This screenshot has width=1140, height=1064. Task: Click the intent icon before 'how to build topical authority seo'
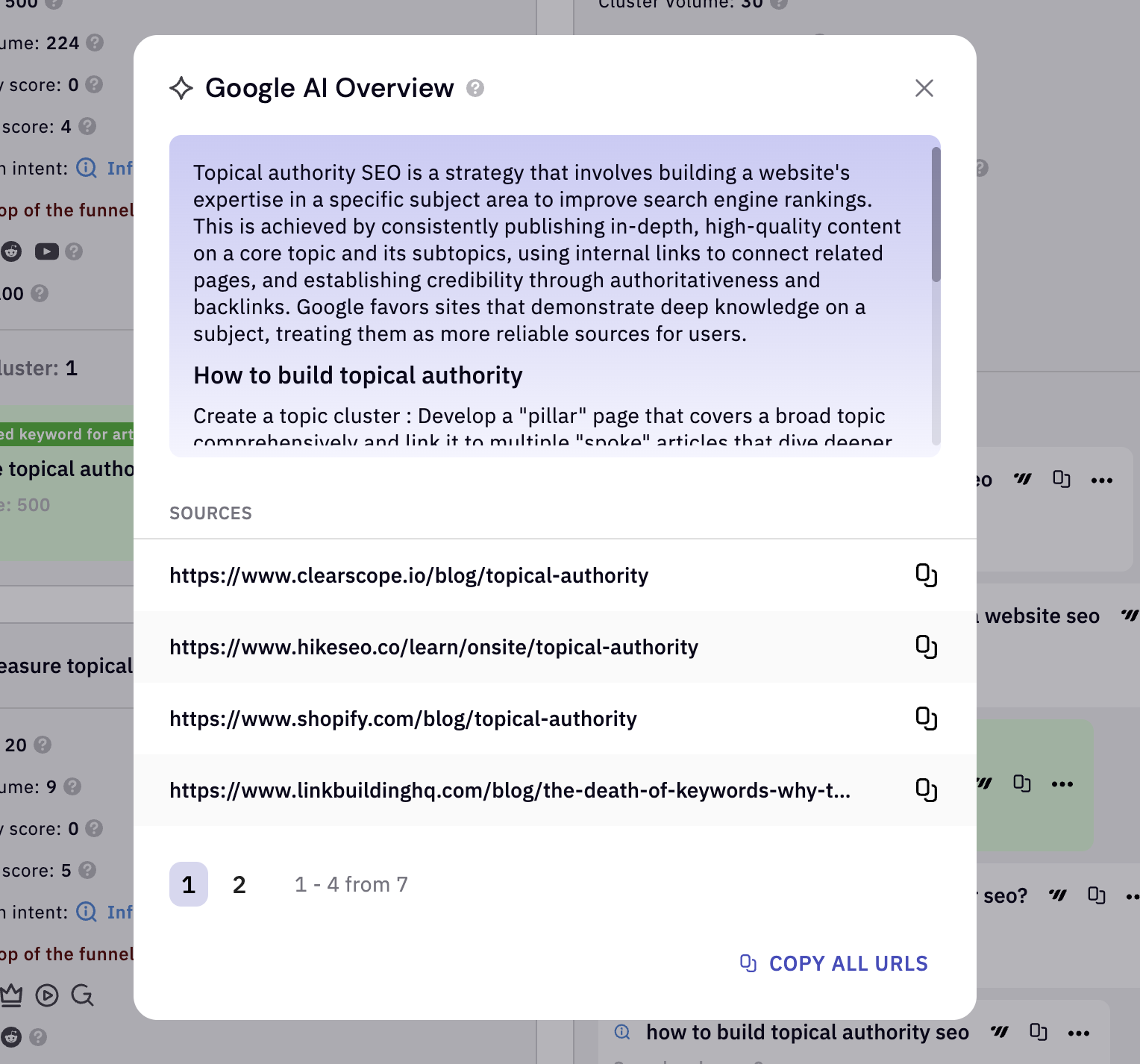tap(622, 1032)
